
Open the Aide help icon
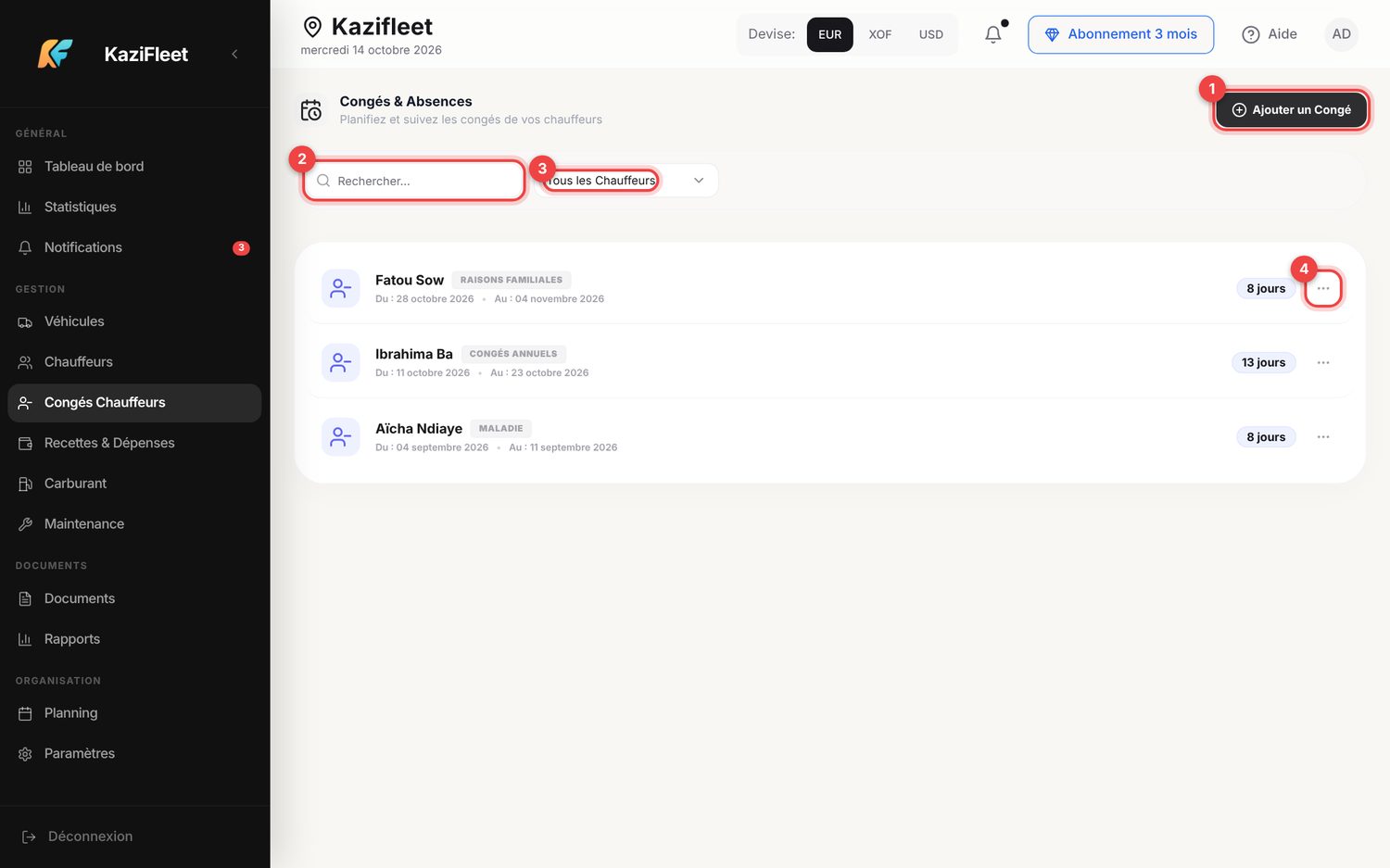(1251, 34)
